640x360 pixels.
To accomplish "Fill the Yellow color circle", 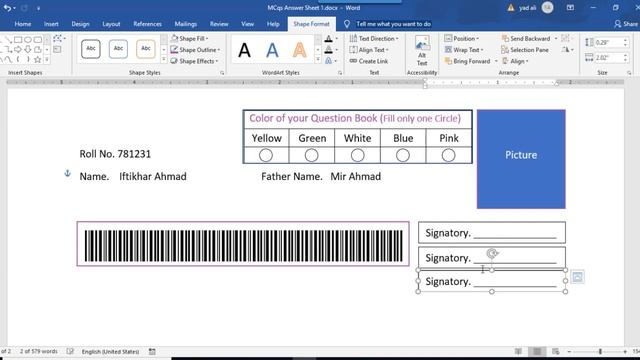I will [x=266, y=156].
